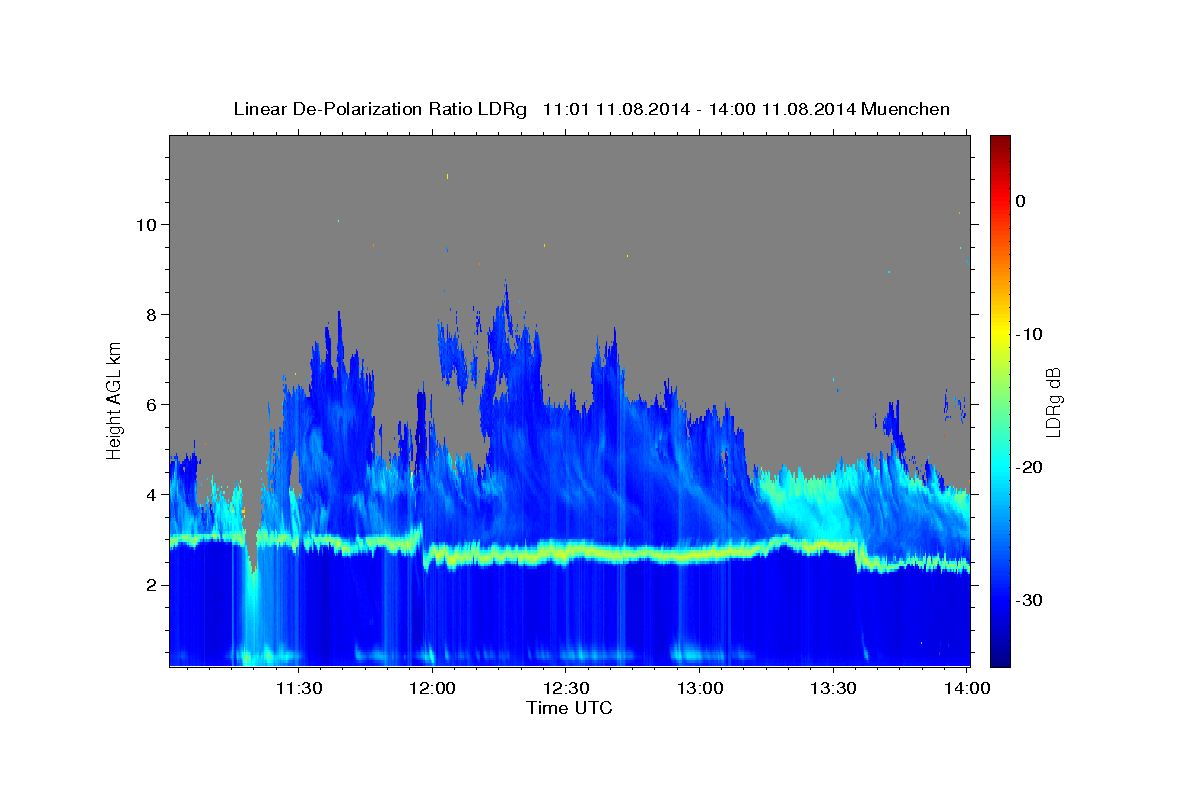The height and width of the screenshot is (800, 1200).
Task: Click the plot title 'Linear De-Polarization Ratio LDRg'
Action: coord(380,109)
